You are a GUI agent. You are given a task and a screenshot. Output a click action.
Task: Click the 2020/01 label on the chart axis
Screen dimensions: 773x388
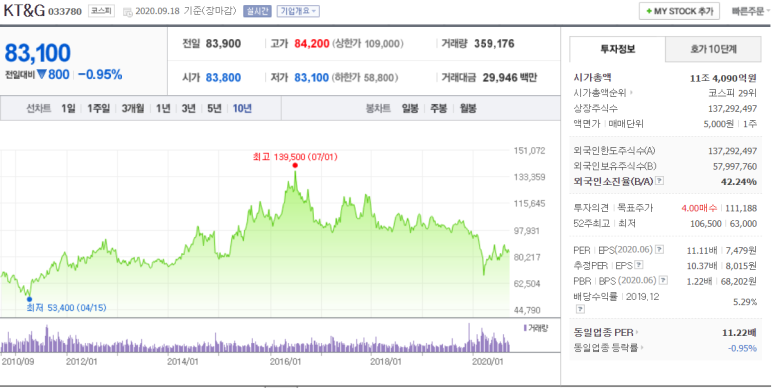tap(488, 362)
